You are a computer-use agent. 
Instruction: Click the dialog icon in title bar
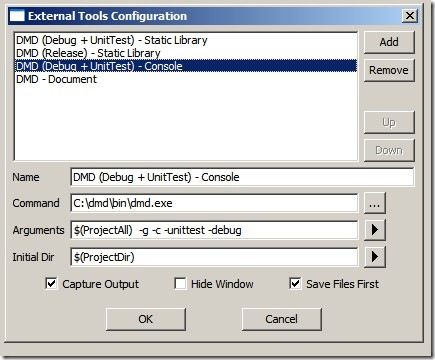point(17,16)
